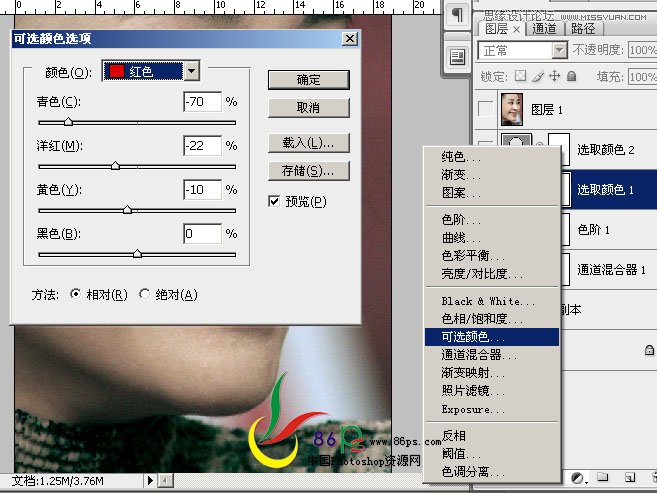Screen dimensions: 657x493
Task: Switch to the 通道 tab
Action: coord(544,28)
